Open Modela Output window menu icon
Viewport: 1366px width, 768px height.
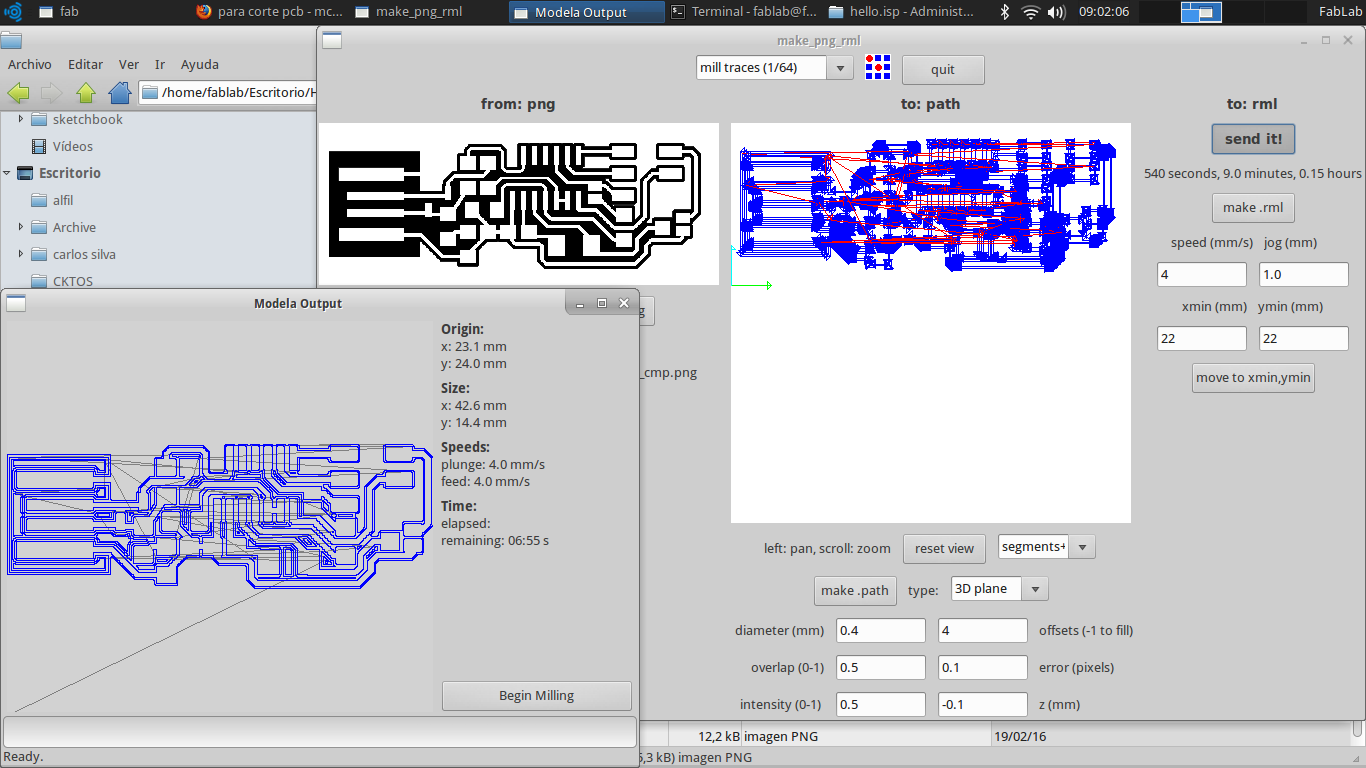[15, 303]
